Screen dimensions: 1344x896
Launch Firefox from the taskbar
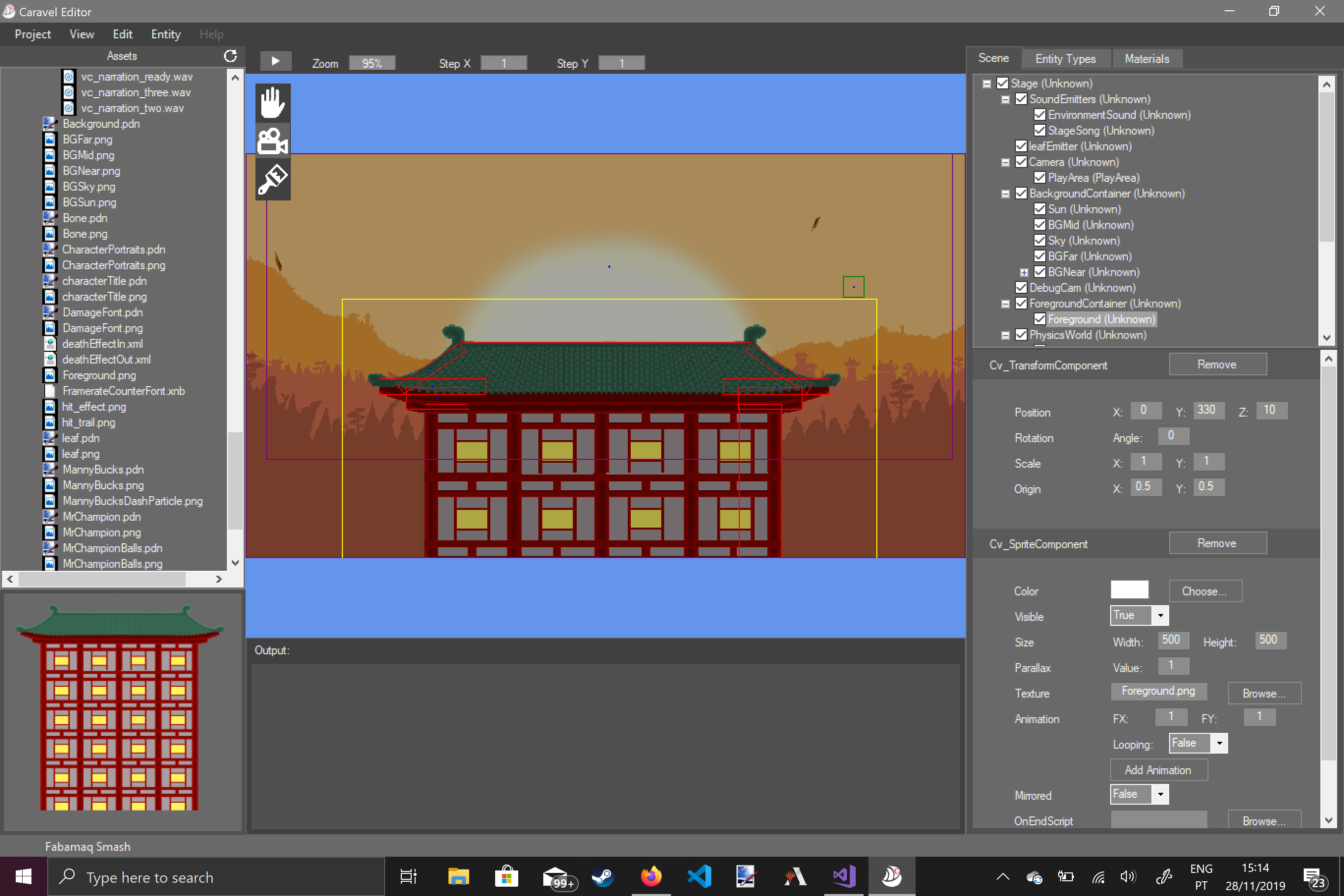point(651,876)
